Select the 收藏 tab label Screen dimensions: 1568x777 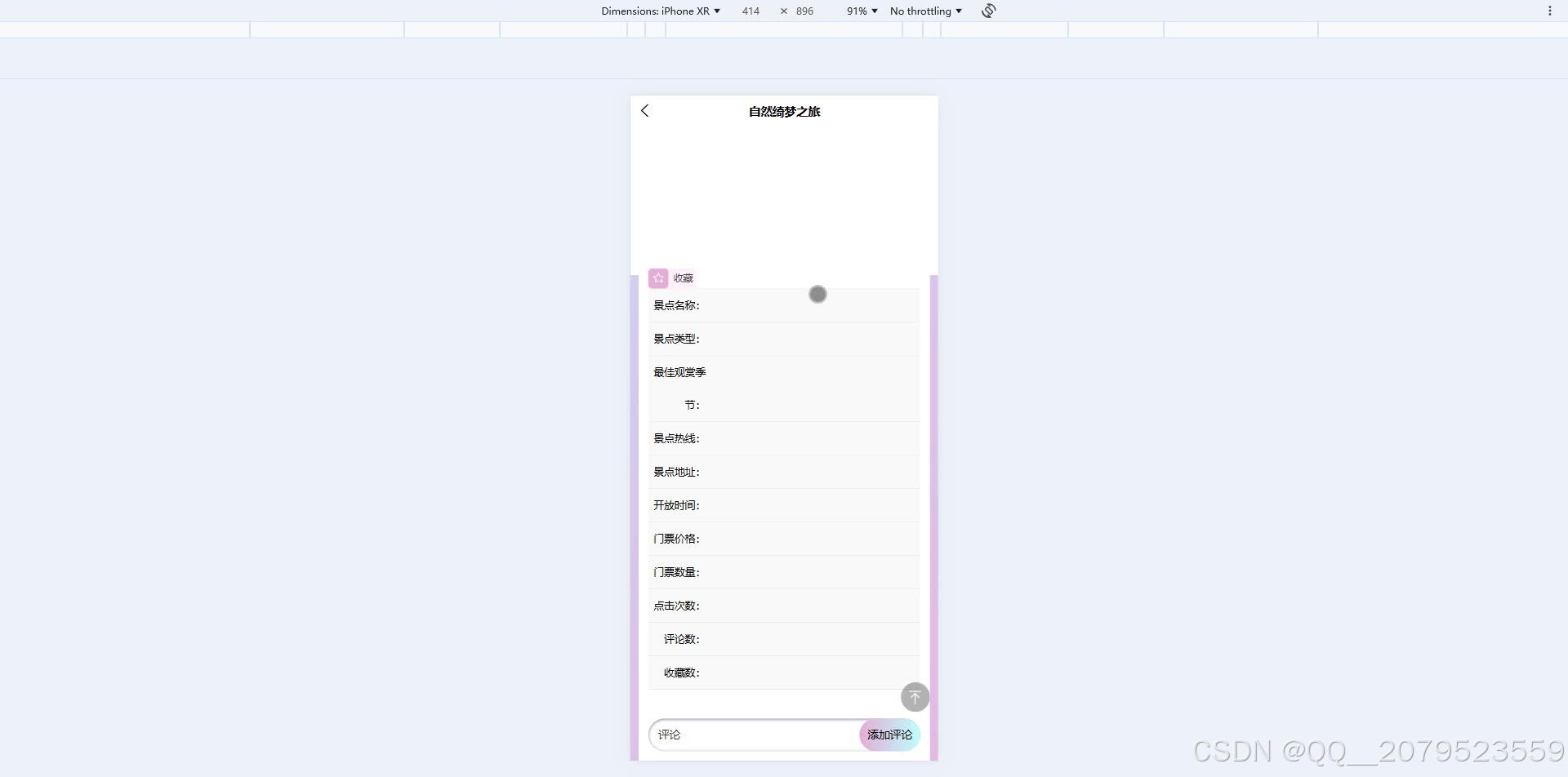(x=683, y=278)
